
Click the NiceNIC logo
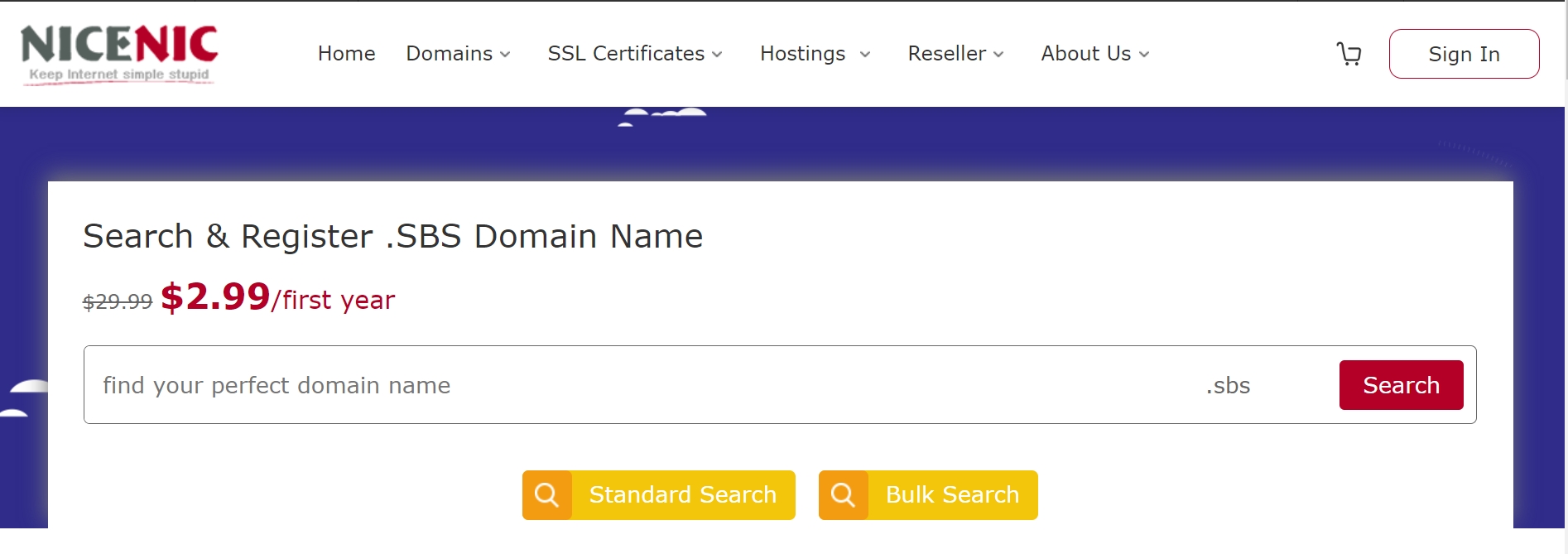[x=119, y=54]
